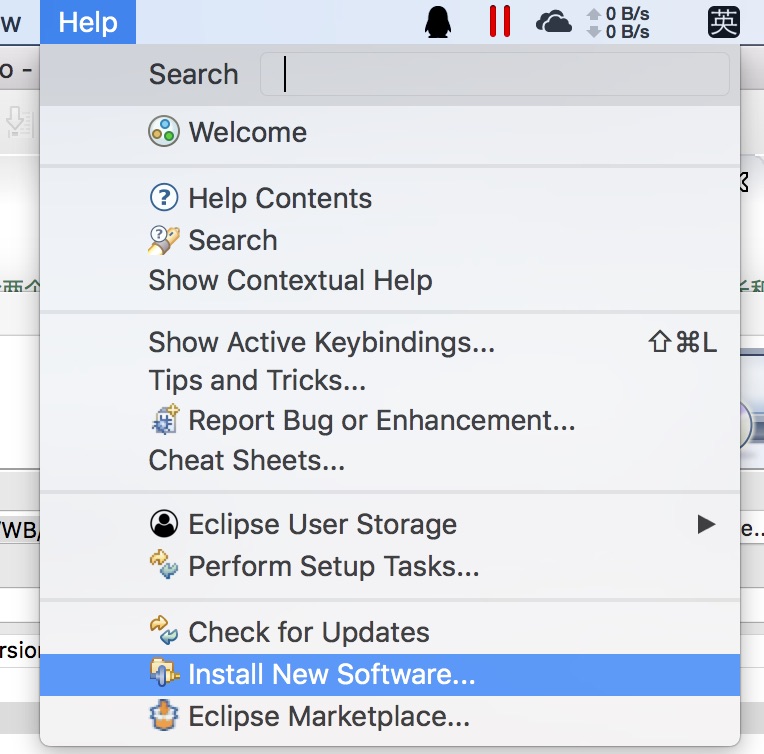Select Perform Setup Tasks

pyautogui.click(x=390, y=566)
